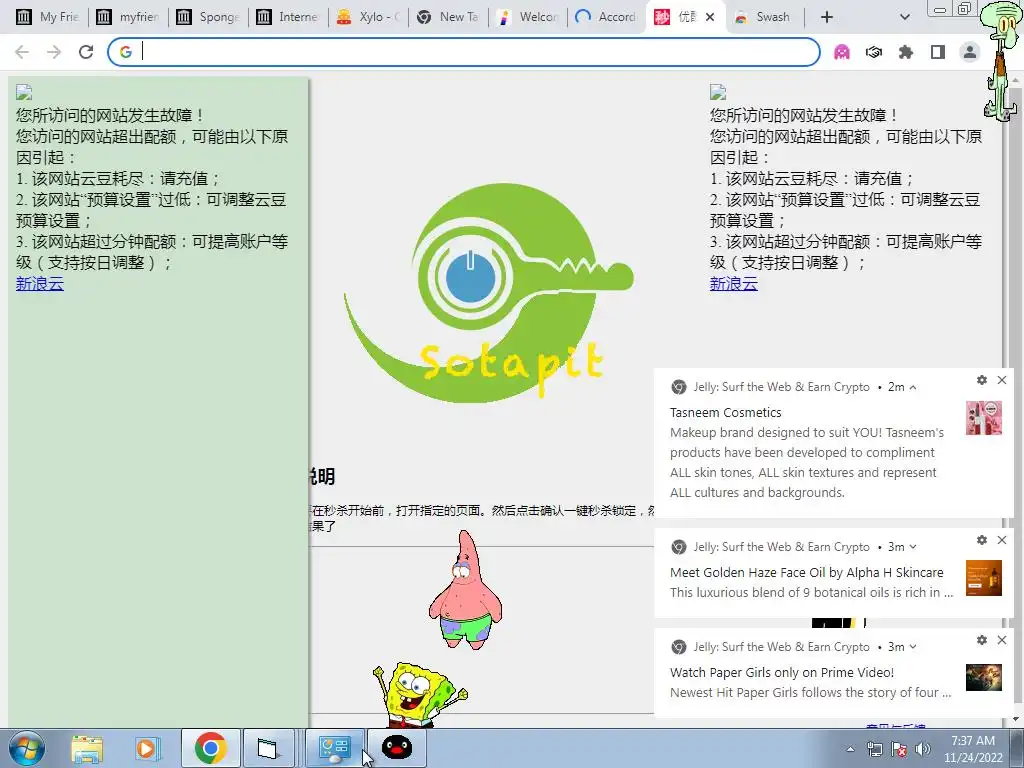
Task: Click the 新浪云 link in left panel
Action: coord(40,283)
